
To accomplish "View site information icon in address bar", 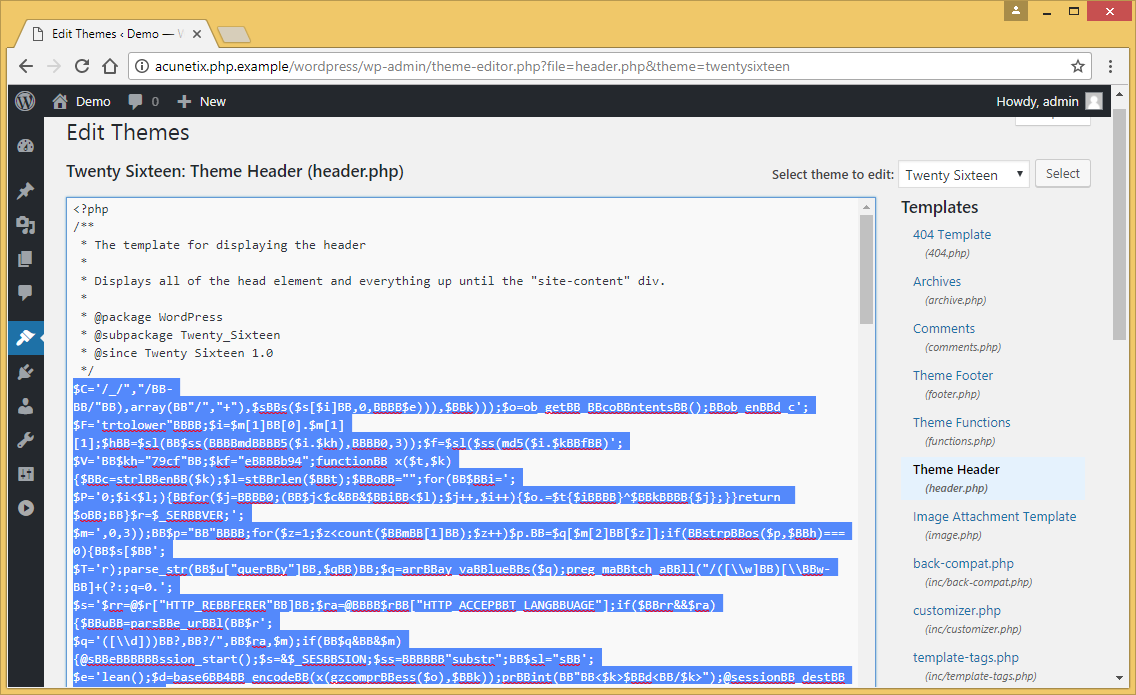I will [142, 66].
